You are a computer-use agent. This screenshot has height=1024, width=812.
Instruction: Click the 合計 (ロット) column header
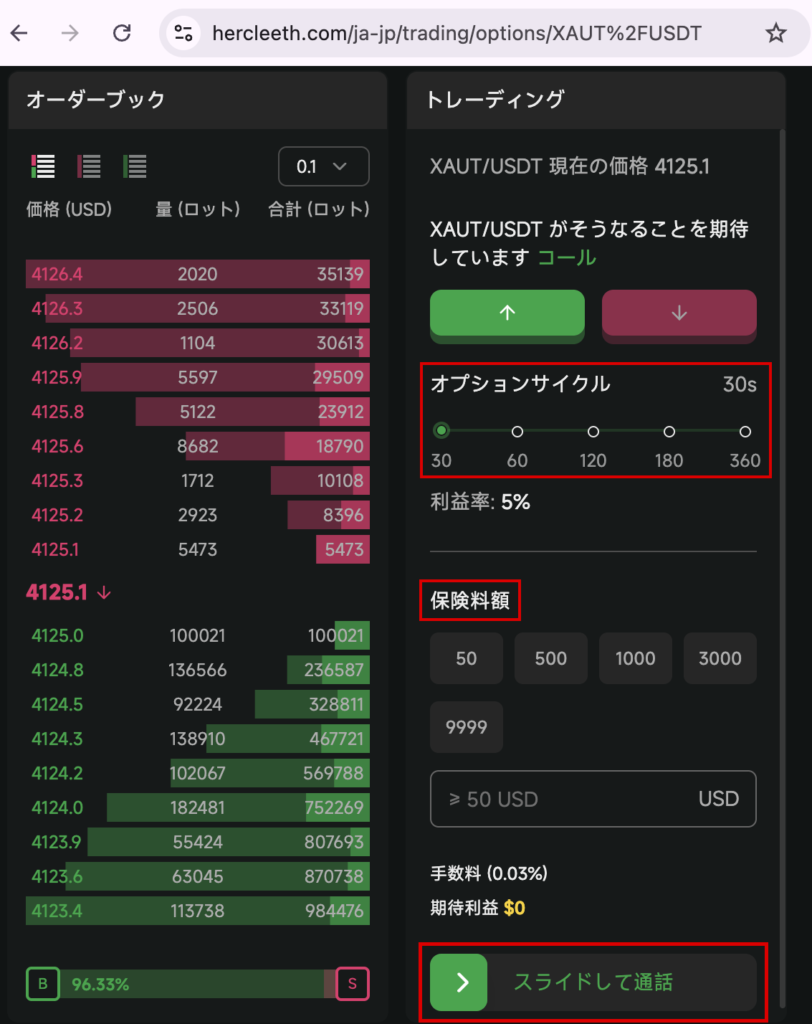pyautogui.click(x=319, y=210)
